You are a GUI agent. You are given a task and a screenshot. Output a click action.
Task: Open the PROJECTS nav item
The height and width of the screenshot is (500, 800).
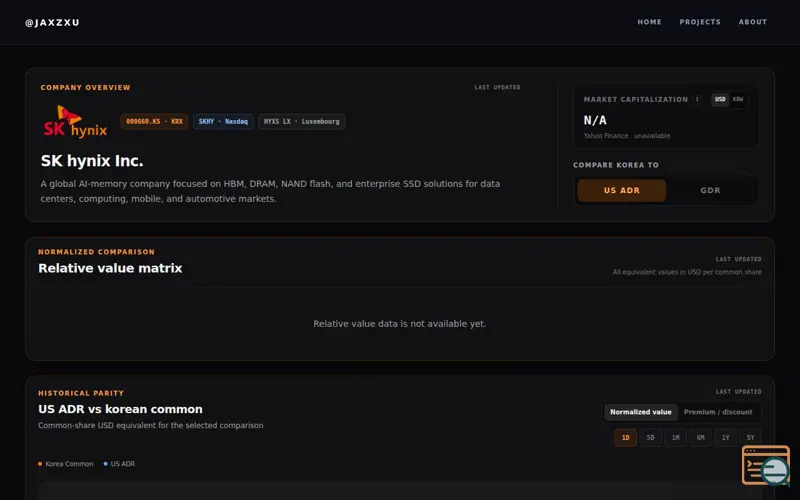[x=700, y=22]
